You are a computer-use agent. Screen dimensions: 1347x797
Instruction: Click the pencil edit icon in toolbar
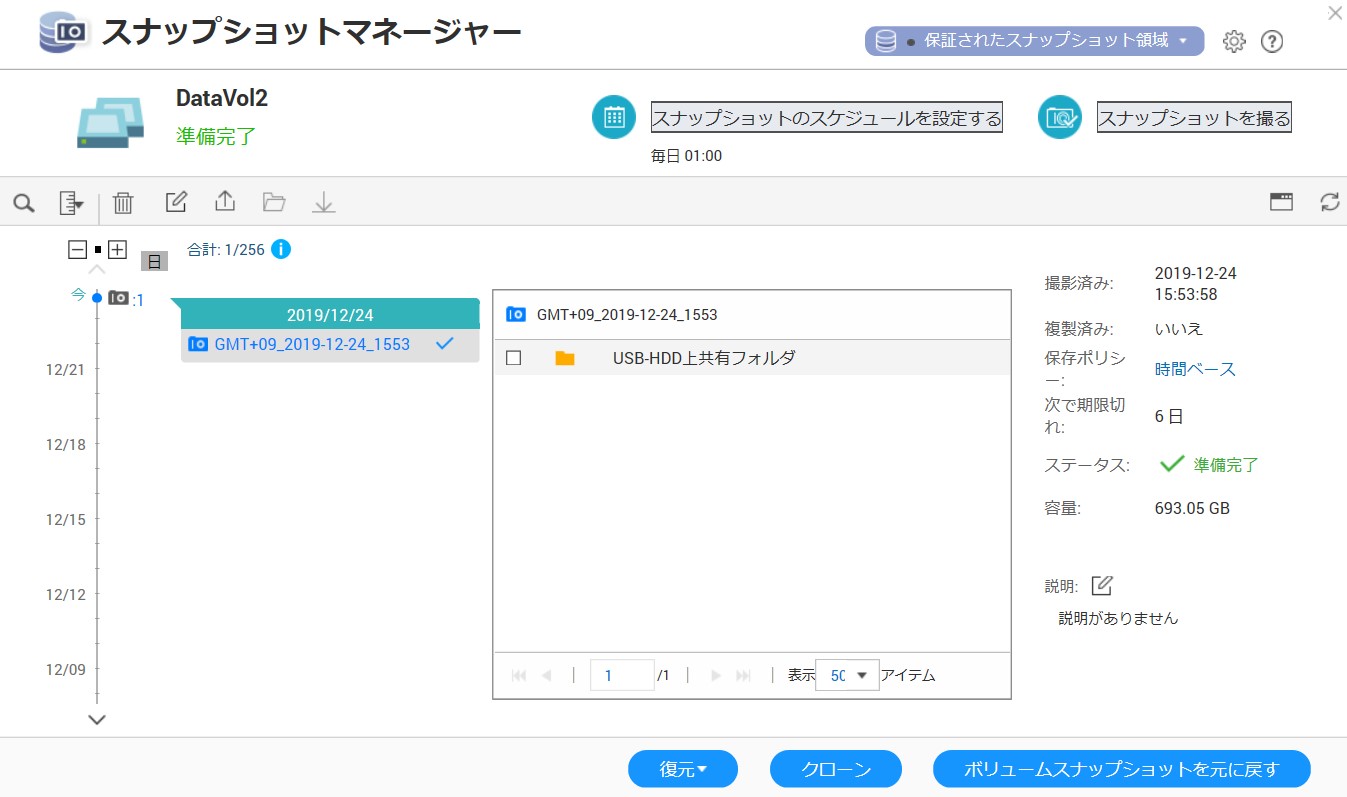point(176,202)
